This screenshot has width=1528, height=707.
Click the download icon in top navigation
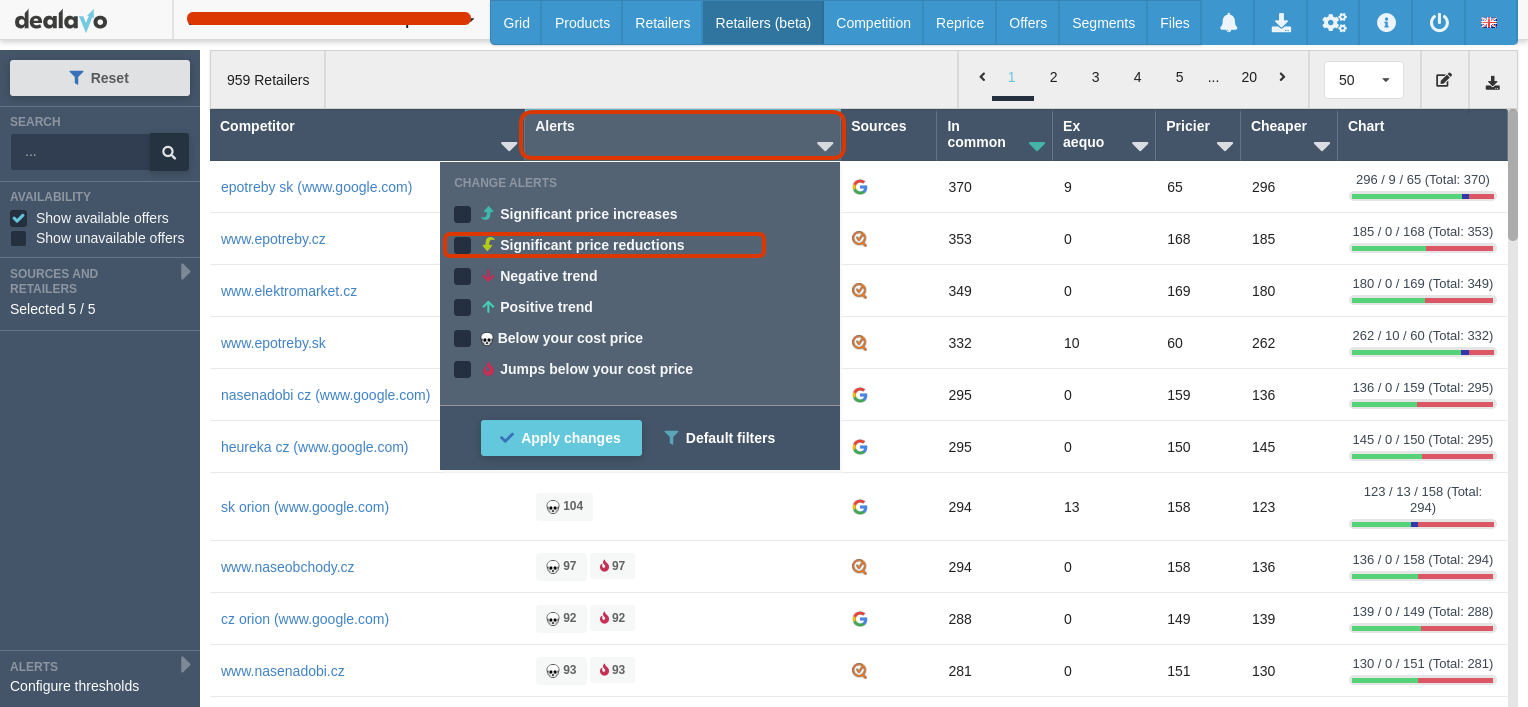coord(1281,23)
